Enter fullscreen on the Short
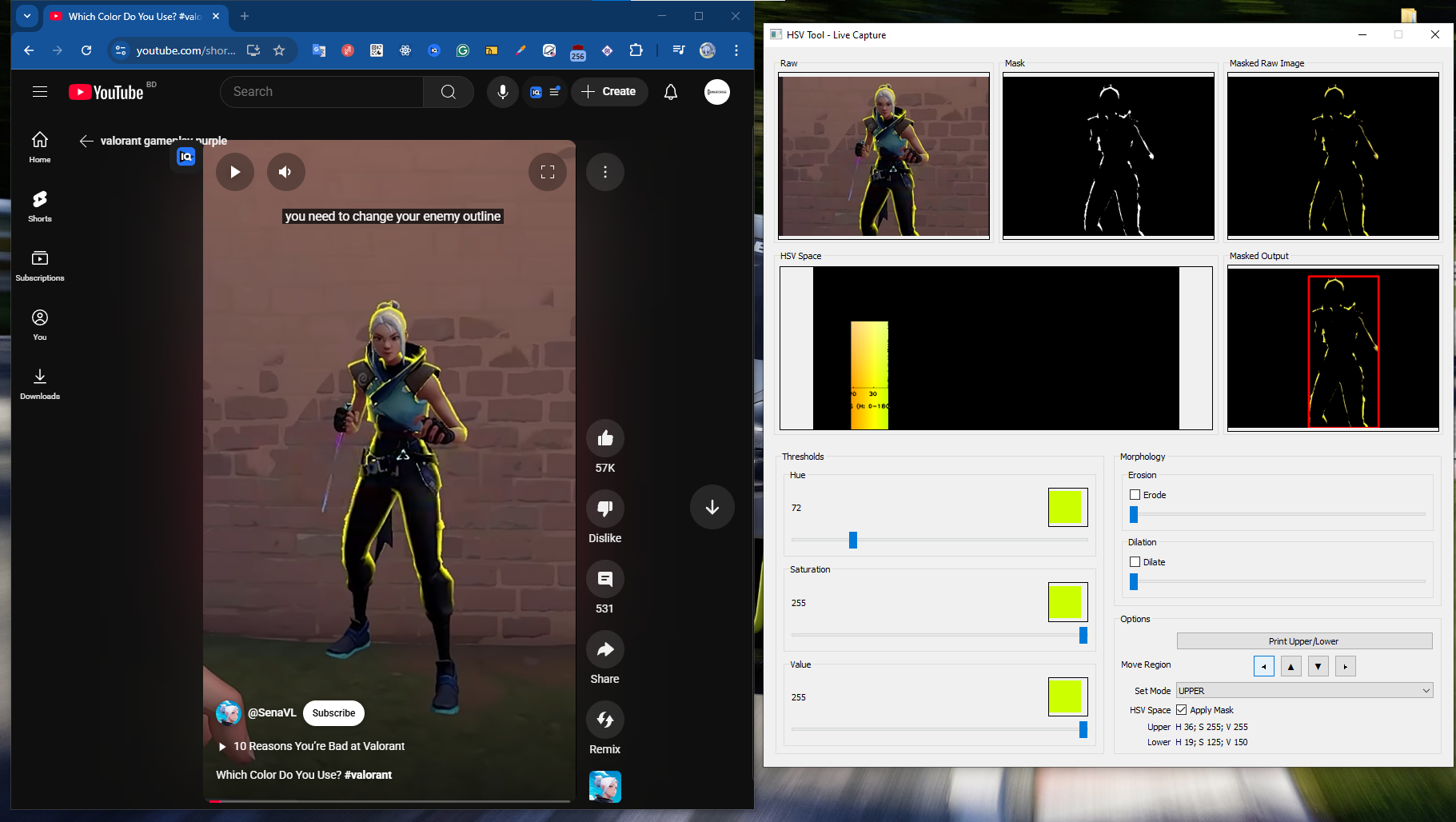 548,172
